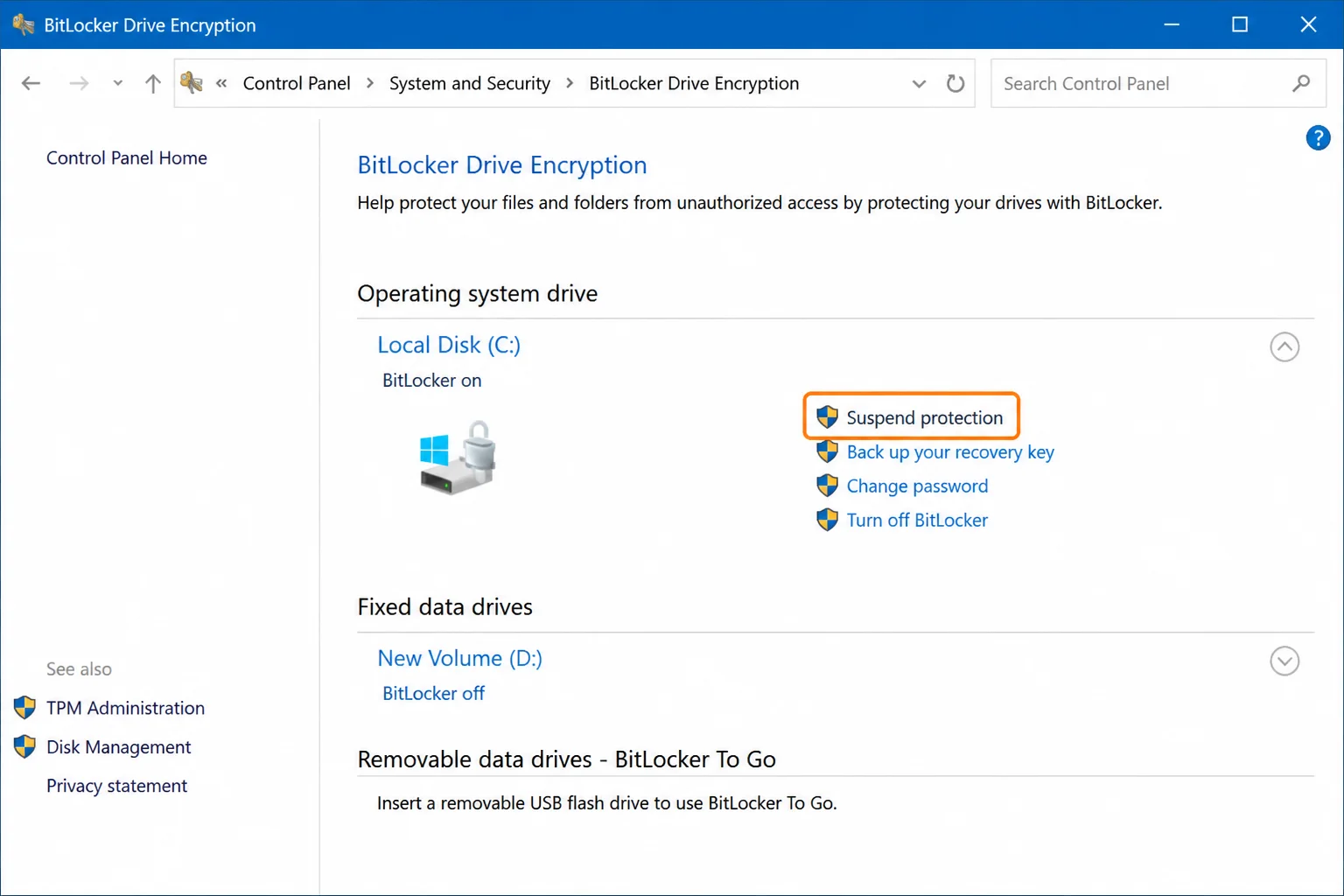
Task: Open the address bar history dropdown
Action: [x=919, y=84]
